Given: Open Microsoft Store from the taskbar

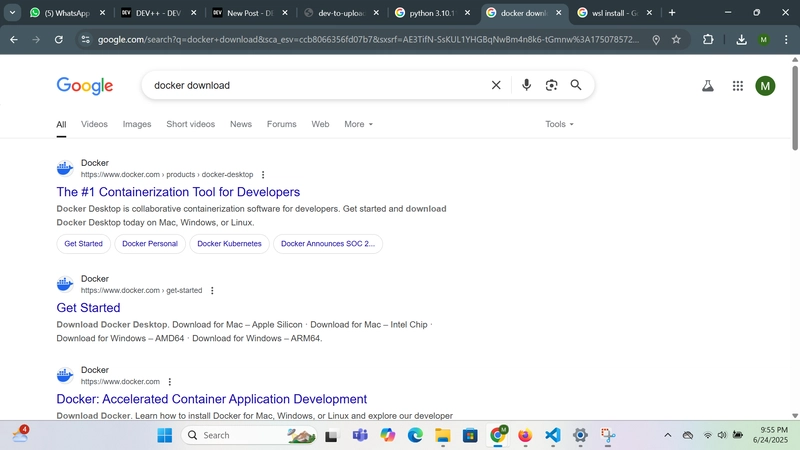Looking at the screenshot, I should point(470,435).
